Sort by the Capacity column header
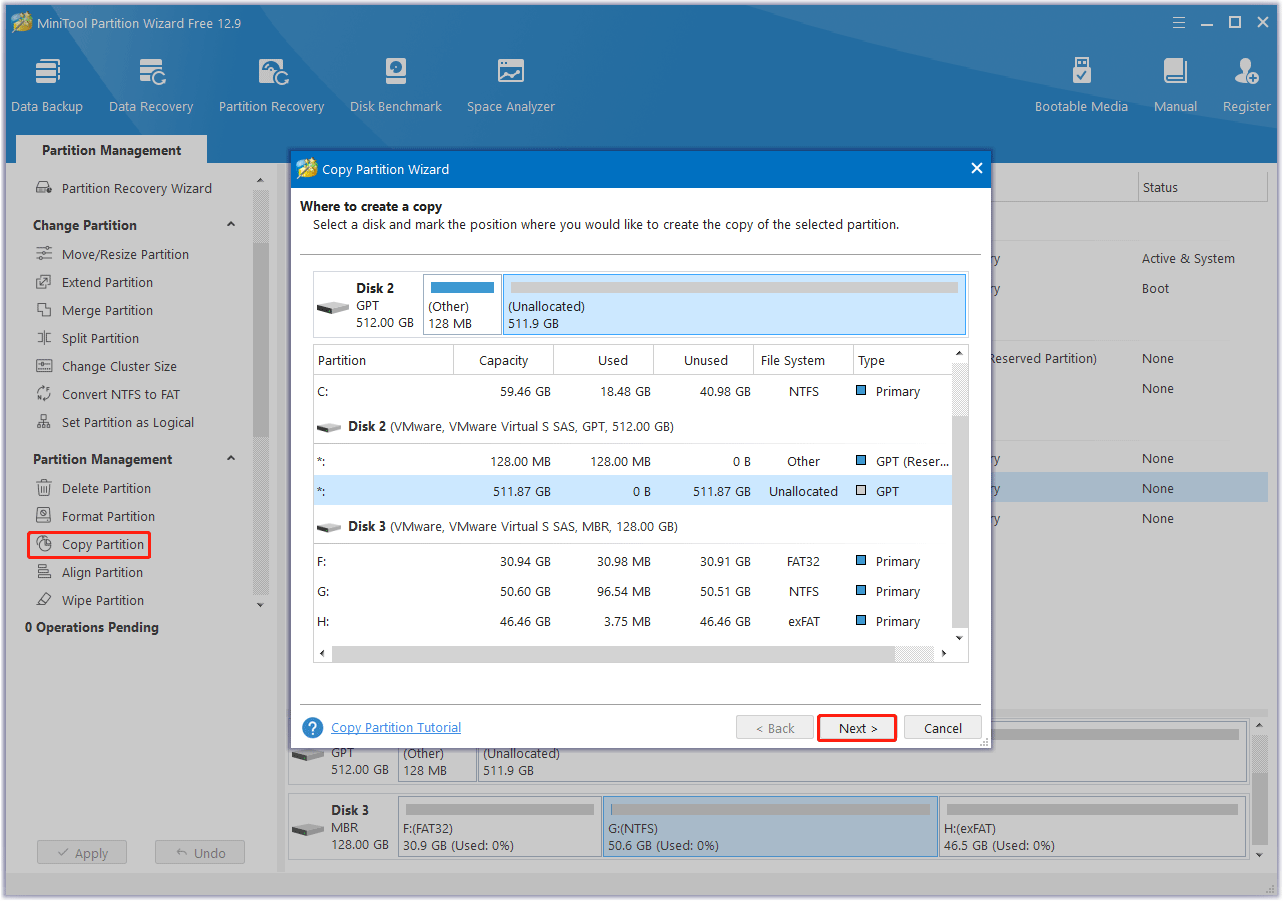The image size is (1283, 901). pos(504,360)
